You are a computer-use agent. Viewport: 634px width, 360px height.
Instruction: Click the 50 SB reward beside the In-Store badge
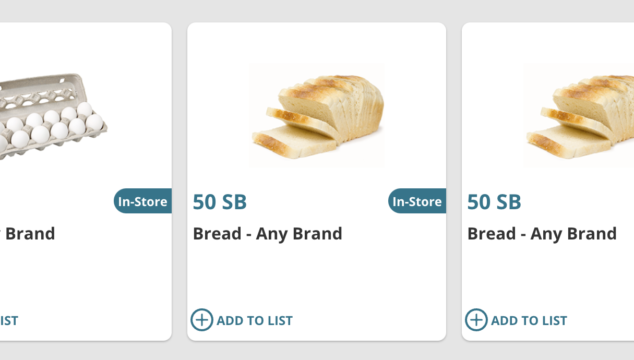[220, 202]
